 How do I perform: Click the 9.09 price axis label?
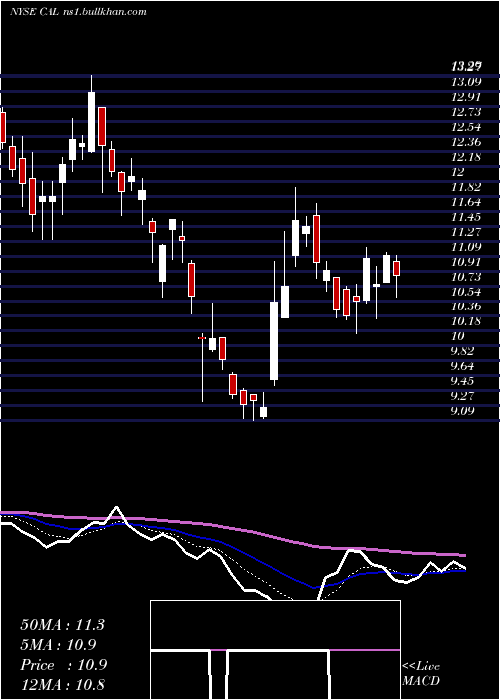[462, 411]
